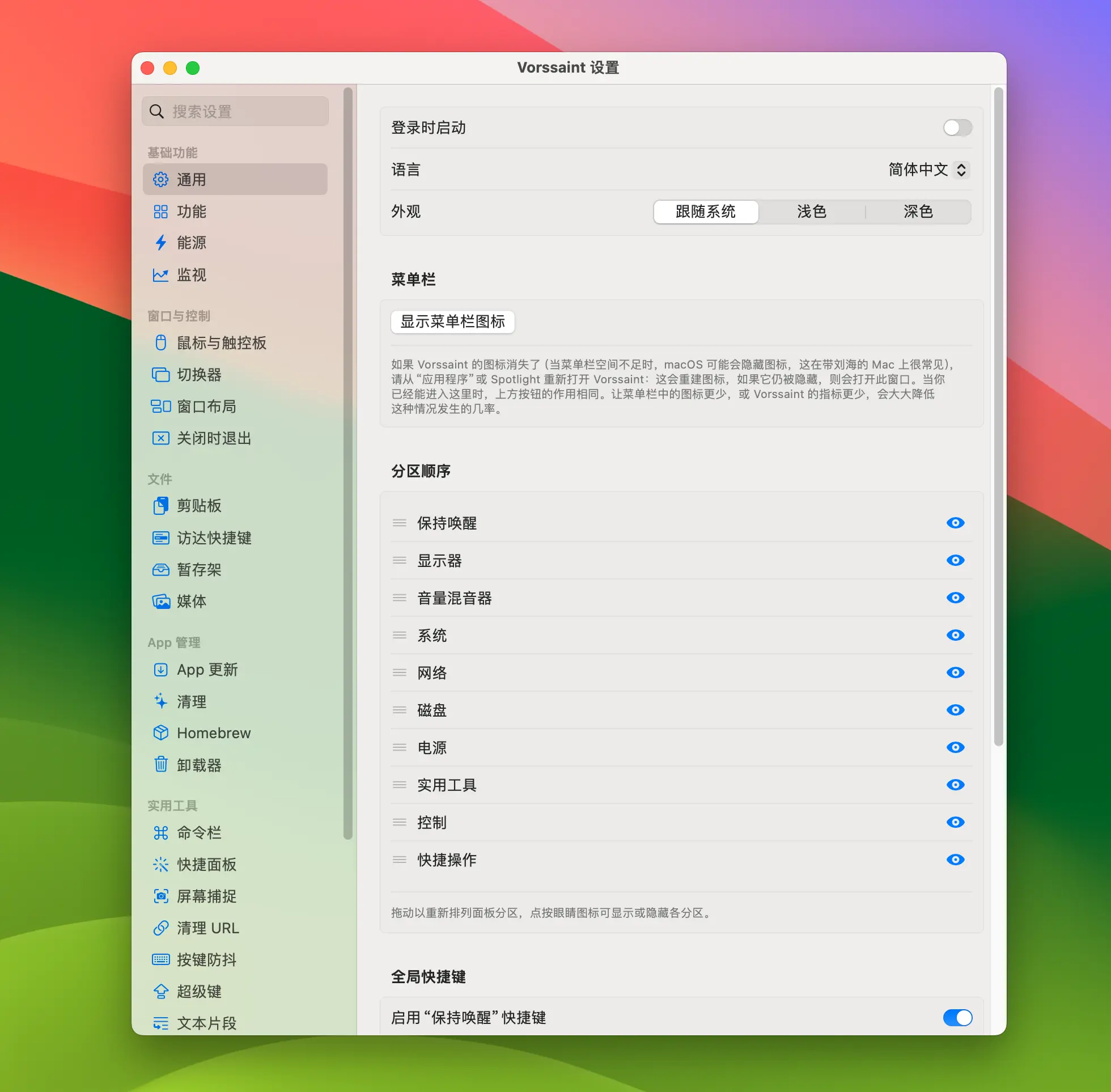Toggle visibility of 网络 section
Screen dimensions: 1111x1092
click(x=955, y=673)
